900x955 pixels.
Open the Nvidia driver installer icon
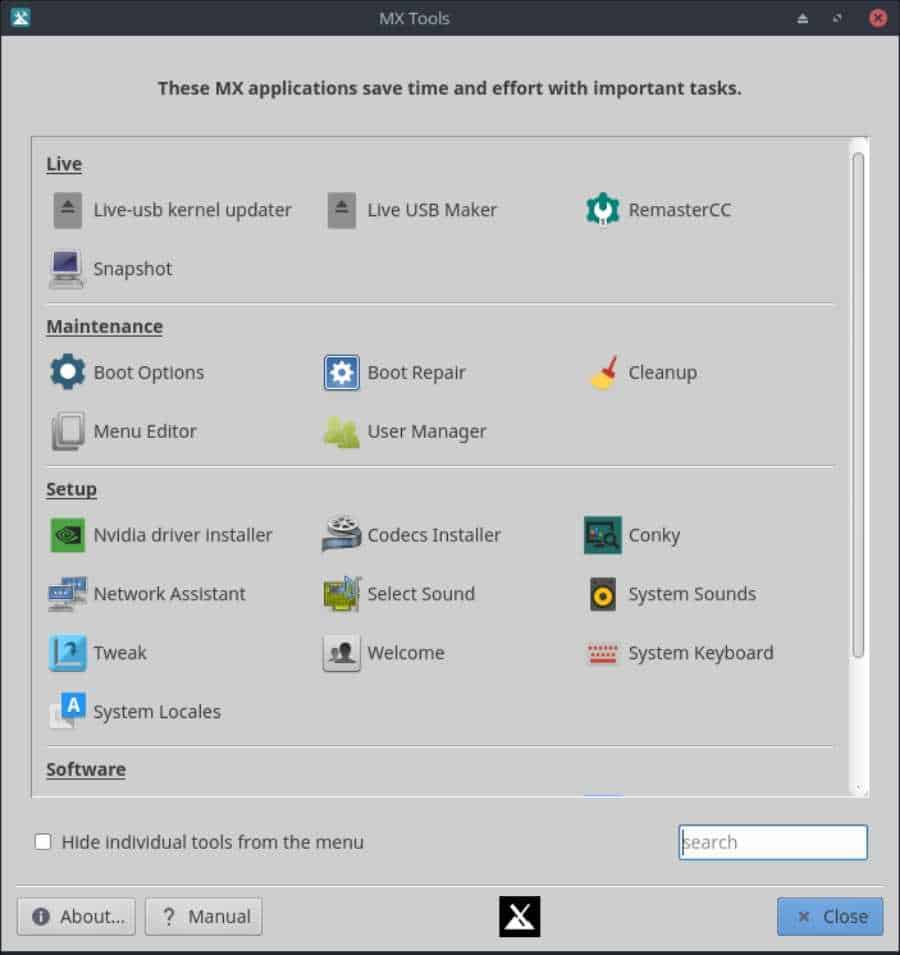click(68, 535)
